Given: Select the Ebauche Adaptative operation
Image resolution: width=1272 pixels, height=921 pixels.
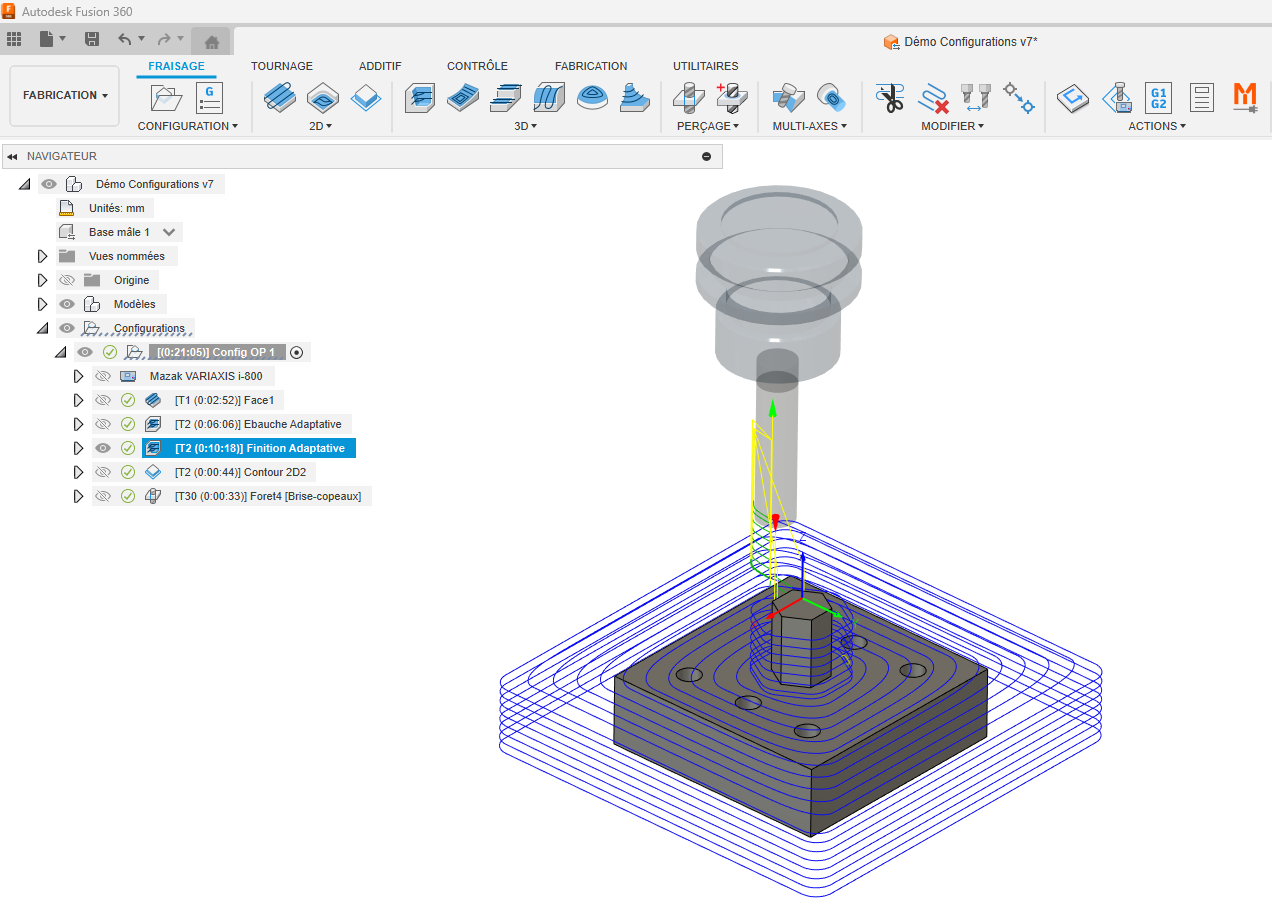Looking at the screenshot, I should coord(257,424).
